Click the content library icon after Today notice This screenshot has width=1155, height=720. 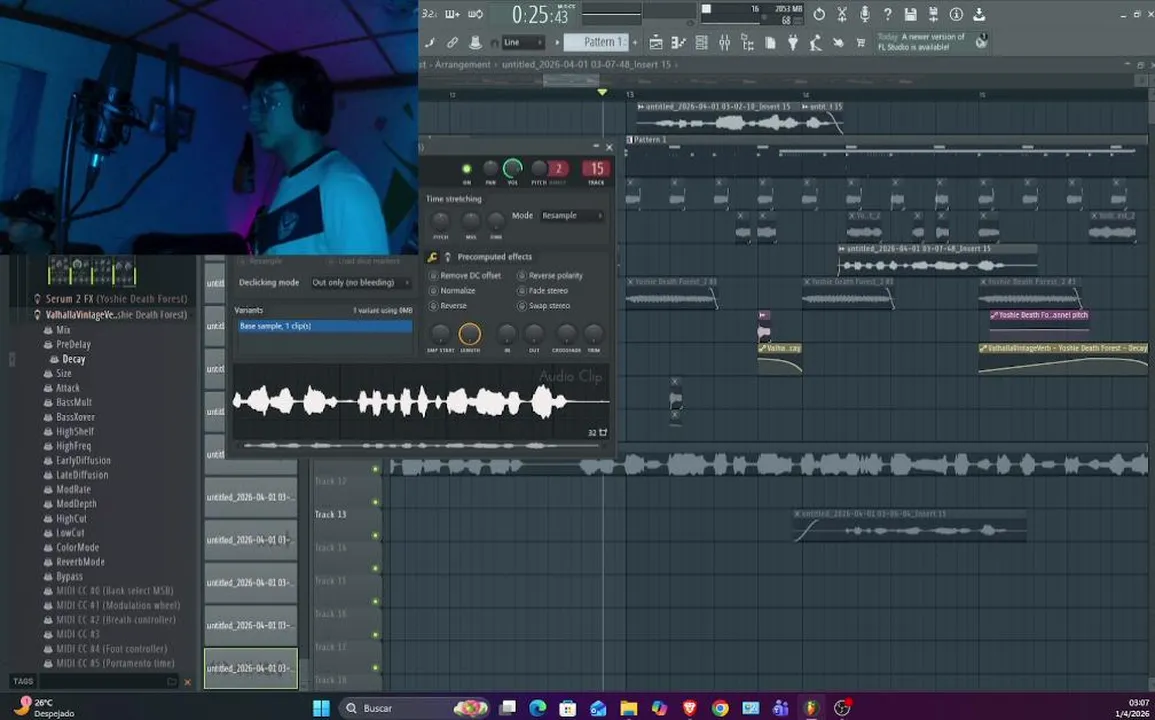coord(981,42)
